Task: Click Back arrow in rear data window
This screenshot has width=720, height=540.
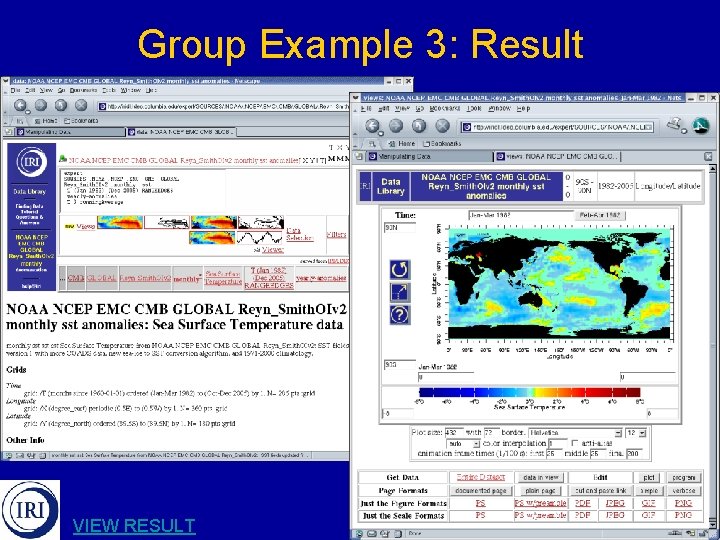Action: pos(20,105)
